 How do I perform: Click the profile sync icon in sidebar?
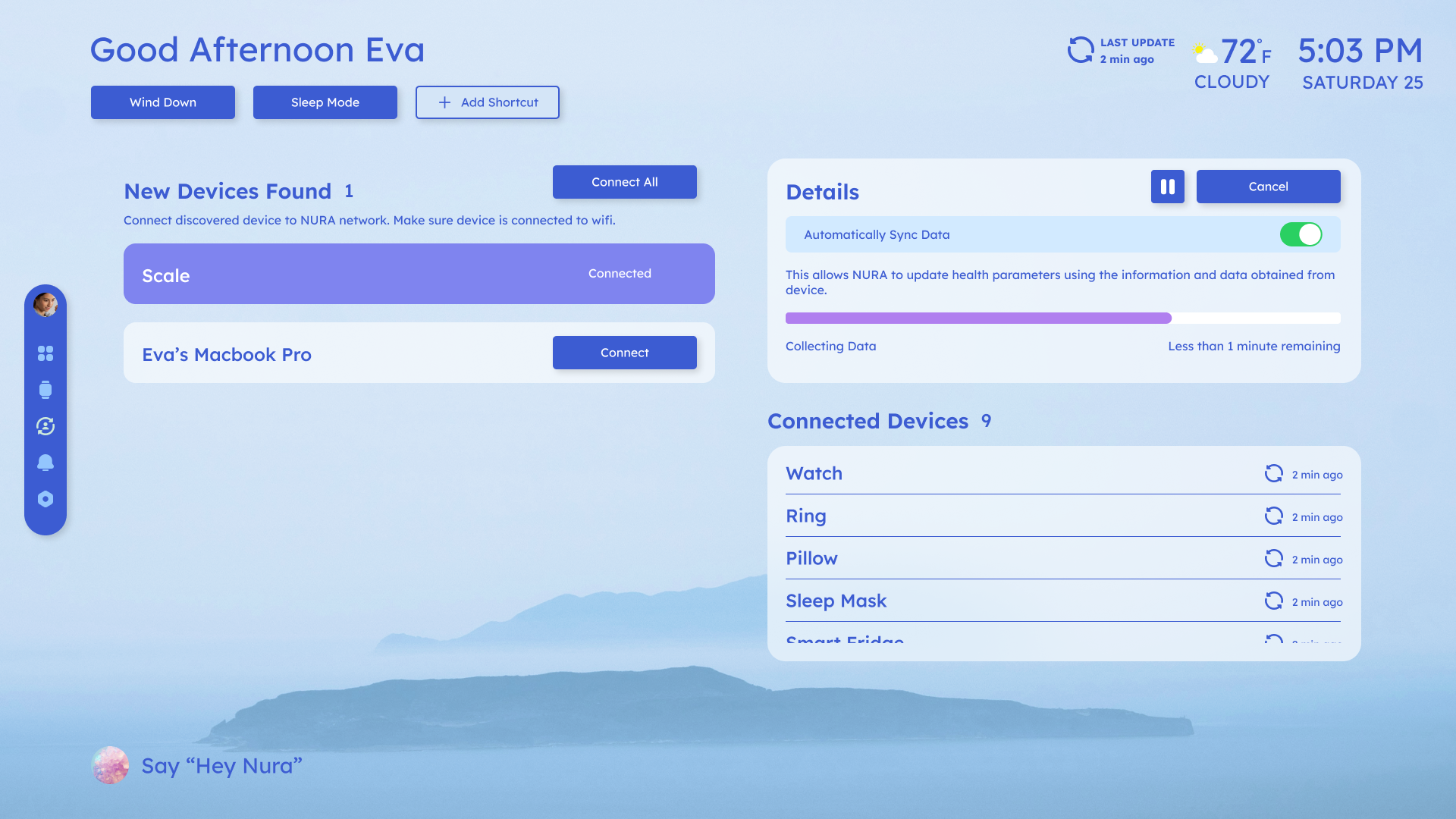[x=45, y=426]
